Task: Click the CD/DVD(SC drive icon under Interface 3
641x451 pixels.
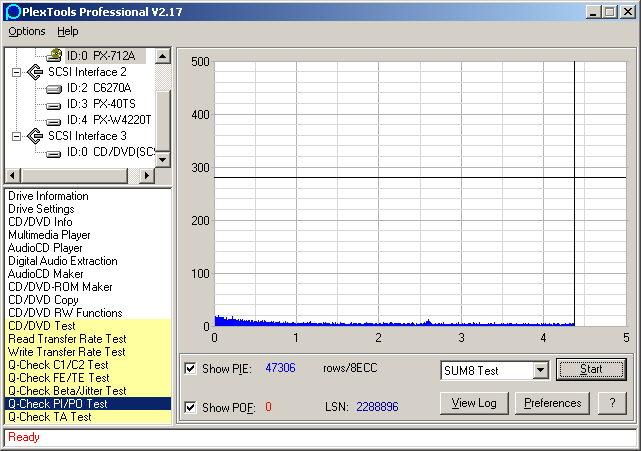Action: 54,153
